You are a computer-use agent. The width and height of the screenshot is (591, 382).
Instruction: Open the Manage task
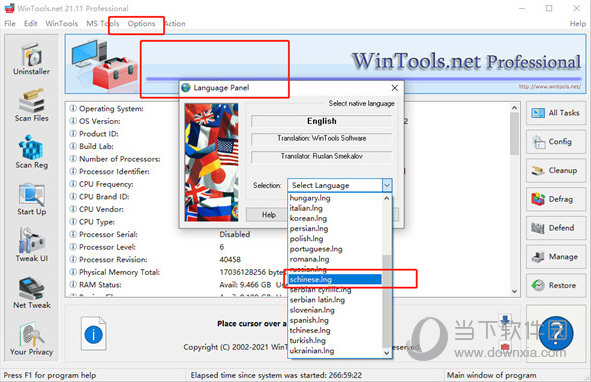(x=556, y=256)
